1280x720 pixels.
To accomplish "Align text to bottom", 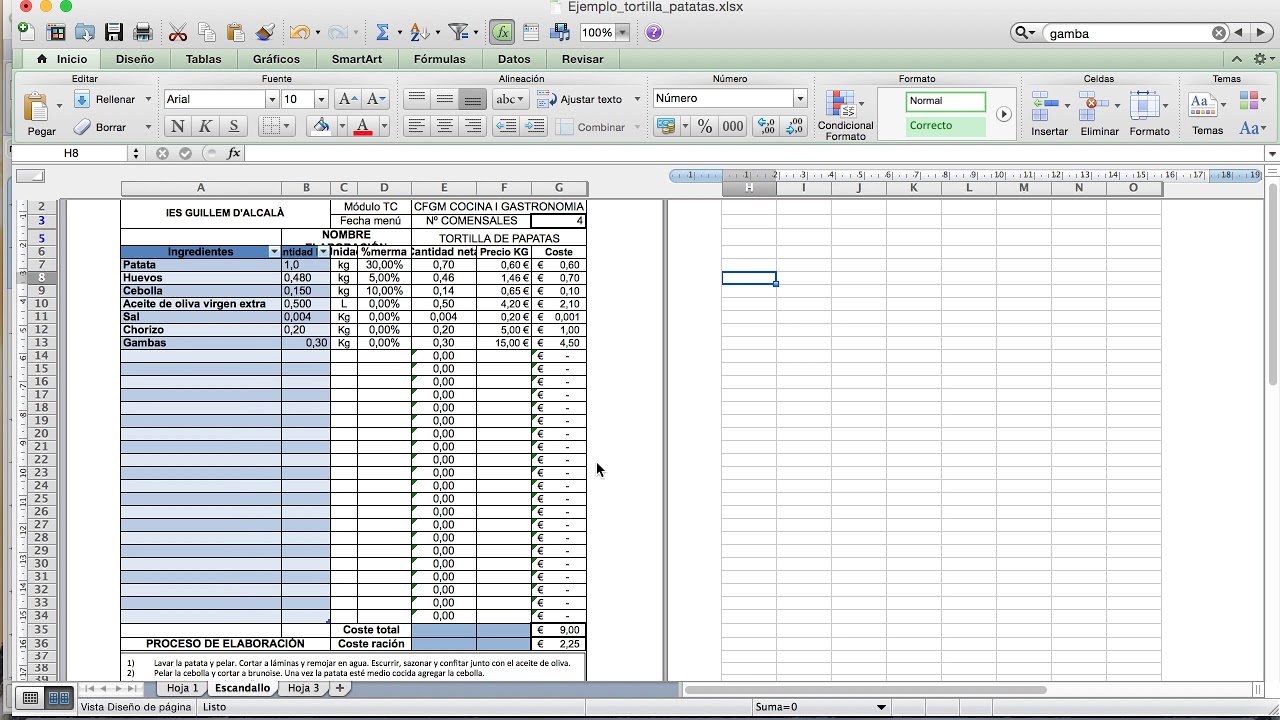I will (x=473, y=99).
